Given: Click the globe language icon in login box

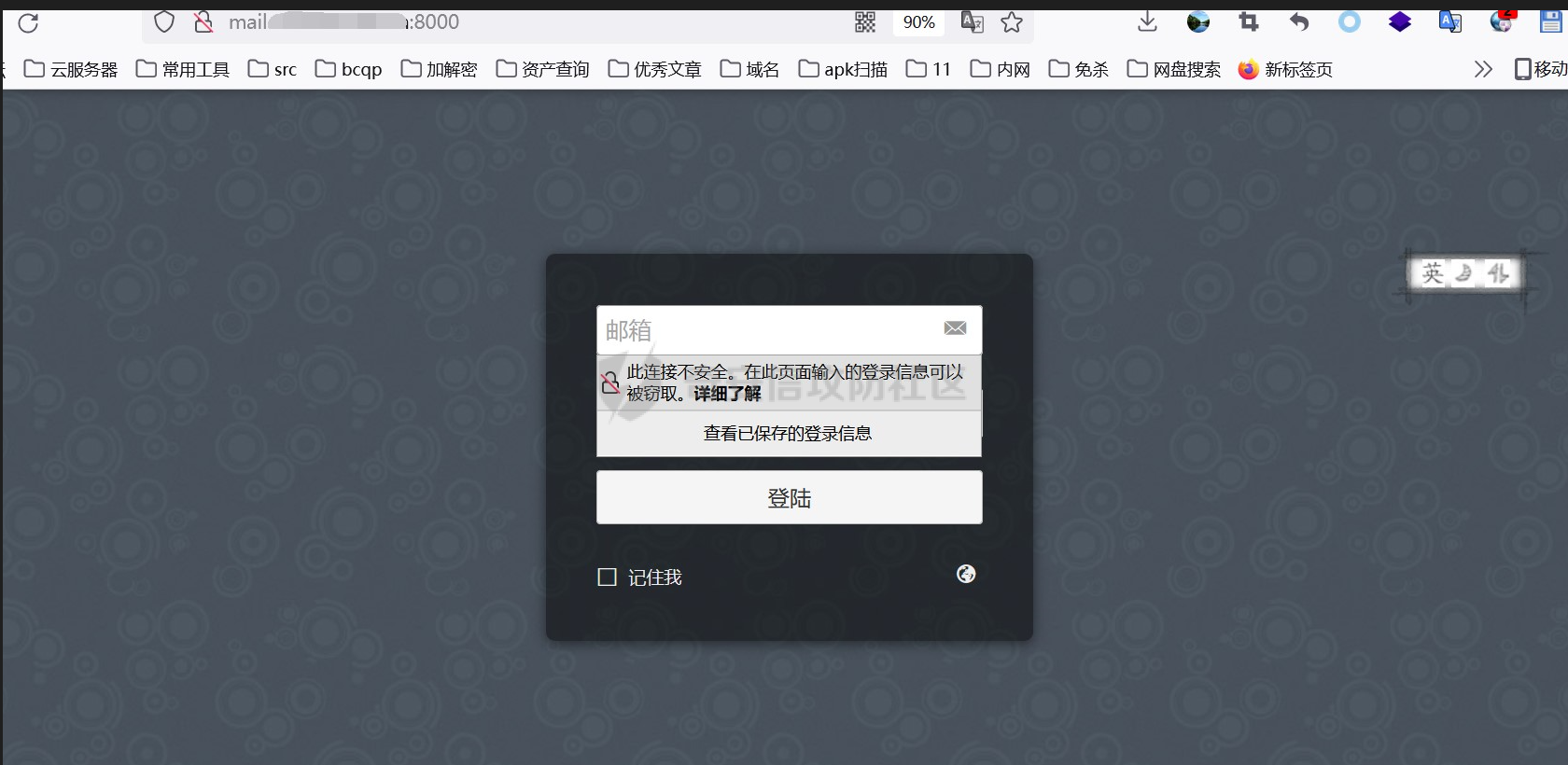Looking at the screenshot, I should (966, 574).
